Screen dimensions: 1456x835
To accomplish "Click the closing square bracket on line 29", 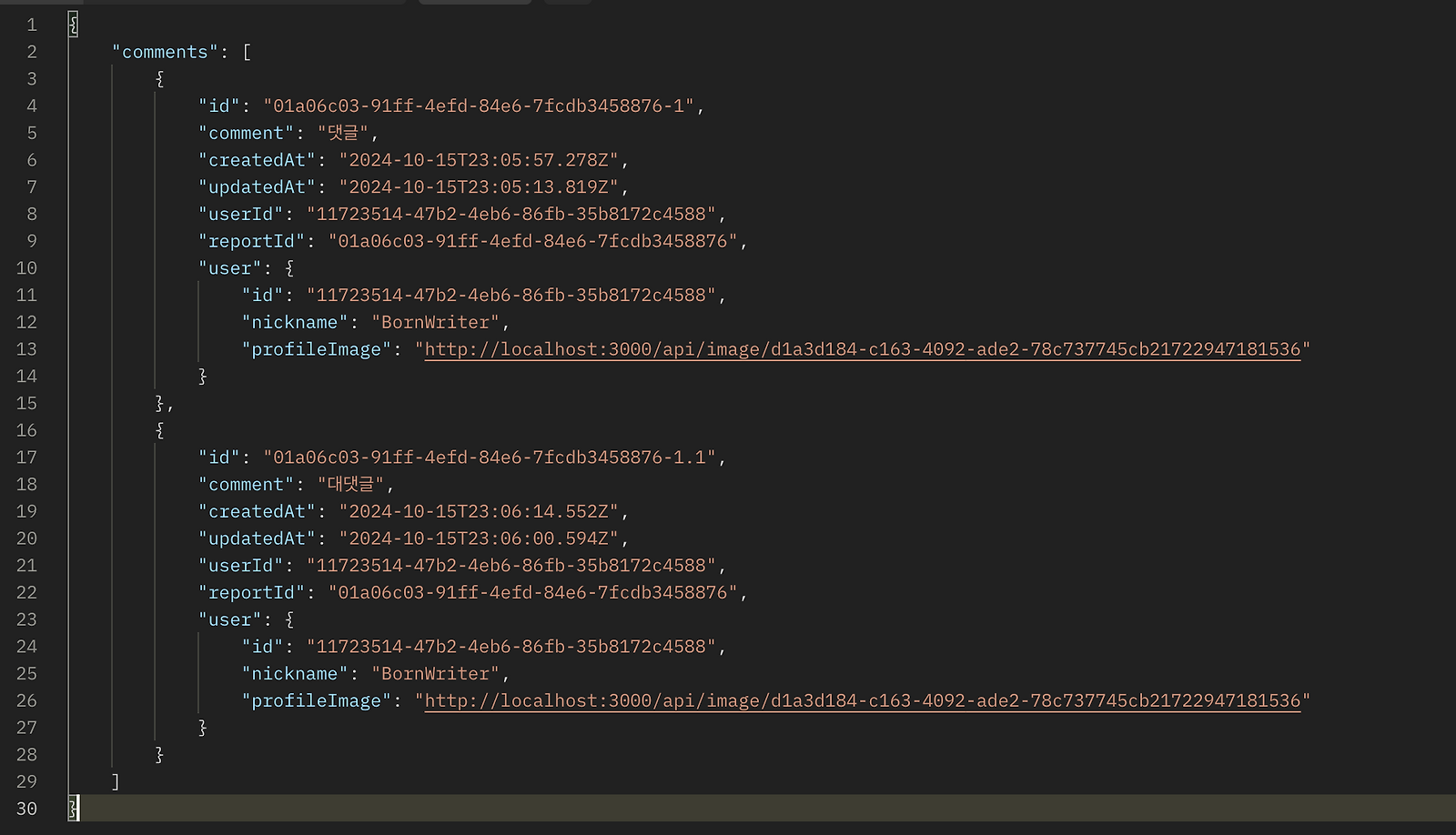I will point(116,781).
